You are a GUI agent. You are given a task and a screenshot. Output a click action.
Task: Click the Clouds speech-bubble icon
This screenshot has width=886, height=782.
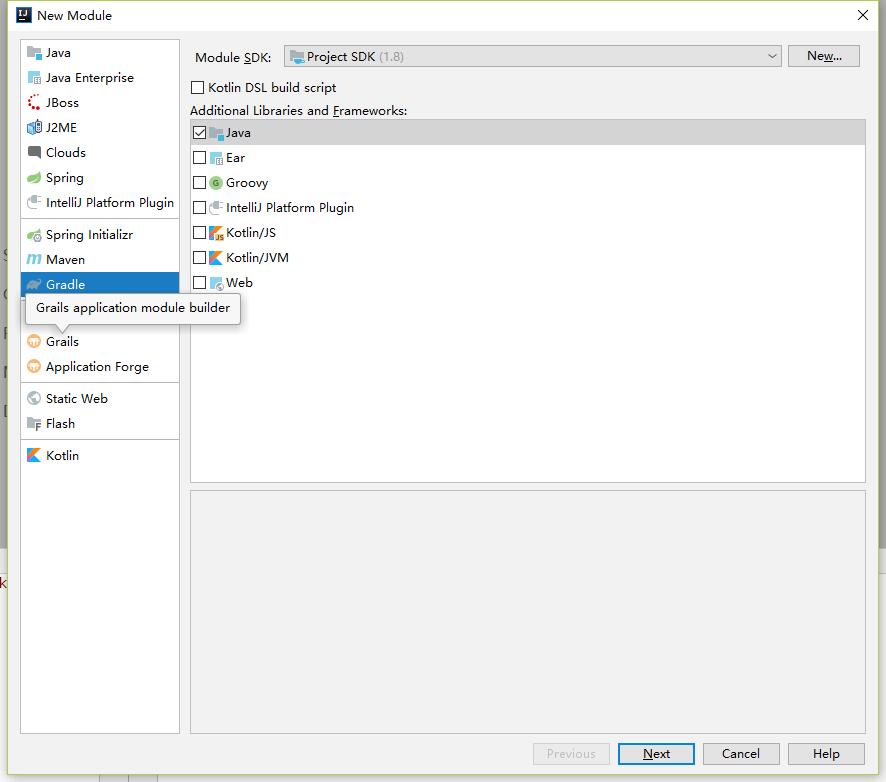(x=34, y=152)
